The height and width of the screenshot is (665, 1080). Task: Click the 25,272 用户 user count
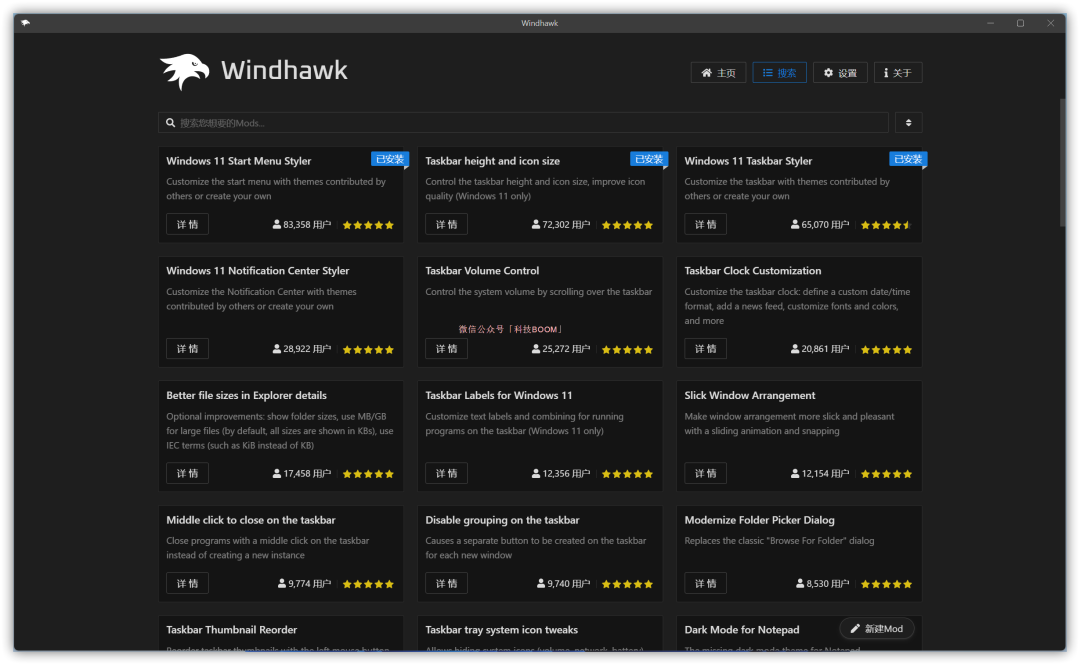point(561,349)
